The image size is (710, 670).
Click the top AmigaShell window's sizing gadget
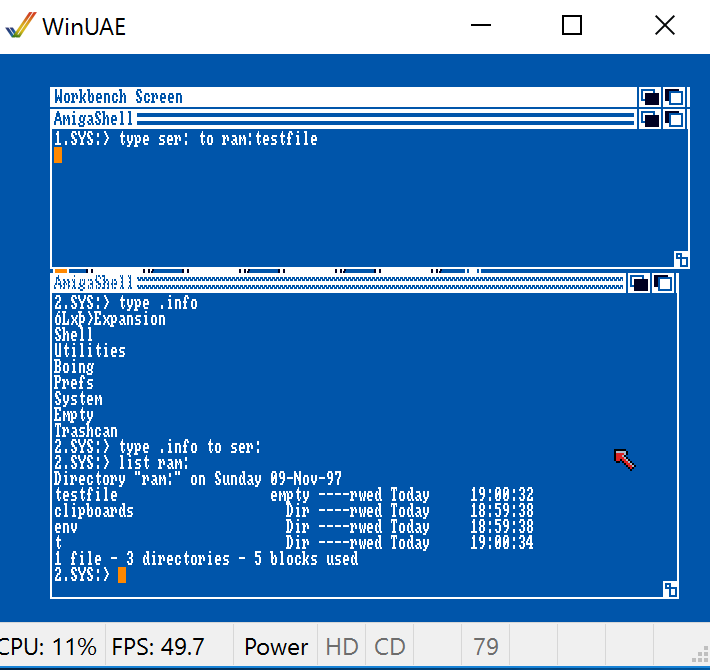tap(681, 259)
